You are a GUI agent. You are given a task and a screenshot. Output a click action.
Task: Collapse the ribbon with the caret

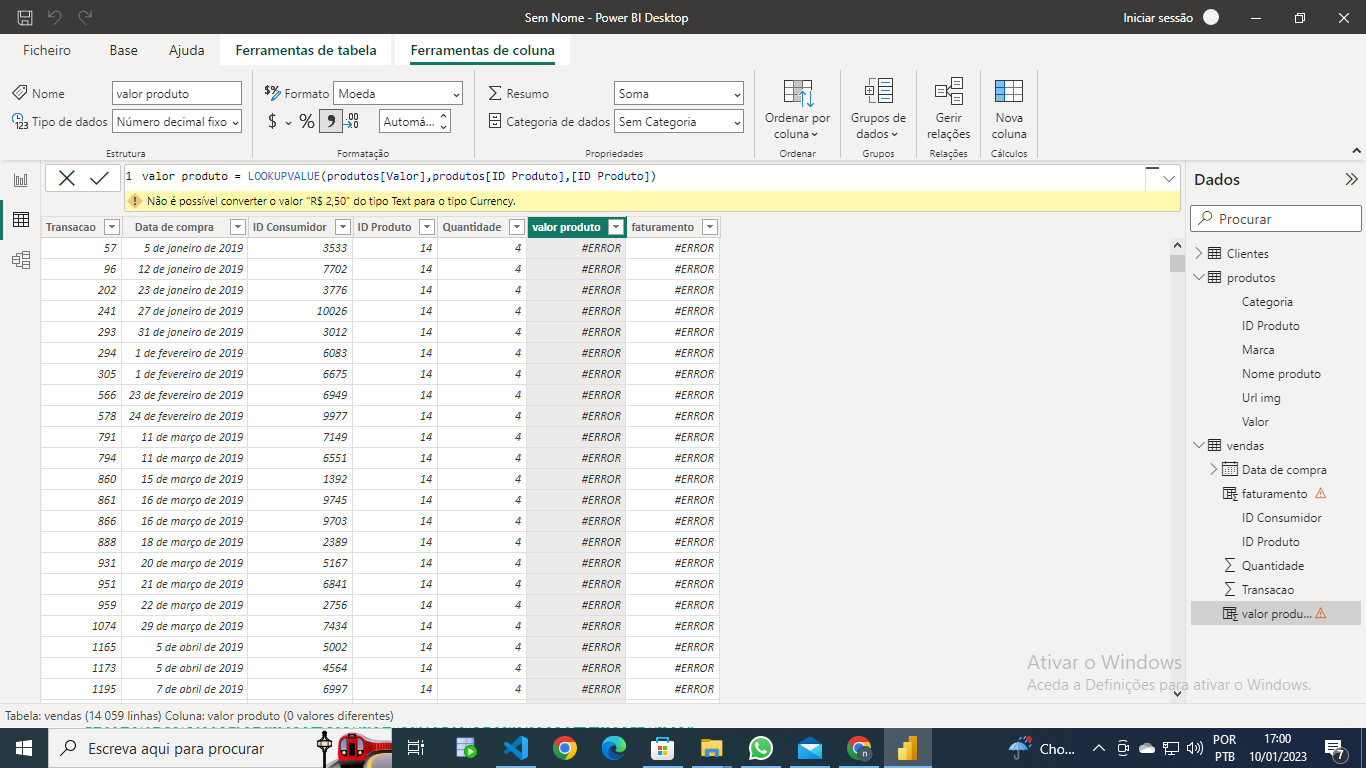point(1356,152)
